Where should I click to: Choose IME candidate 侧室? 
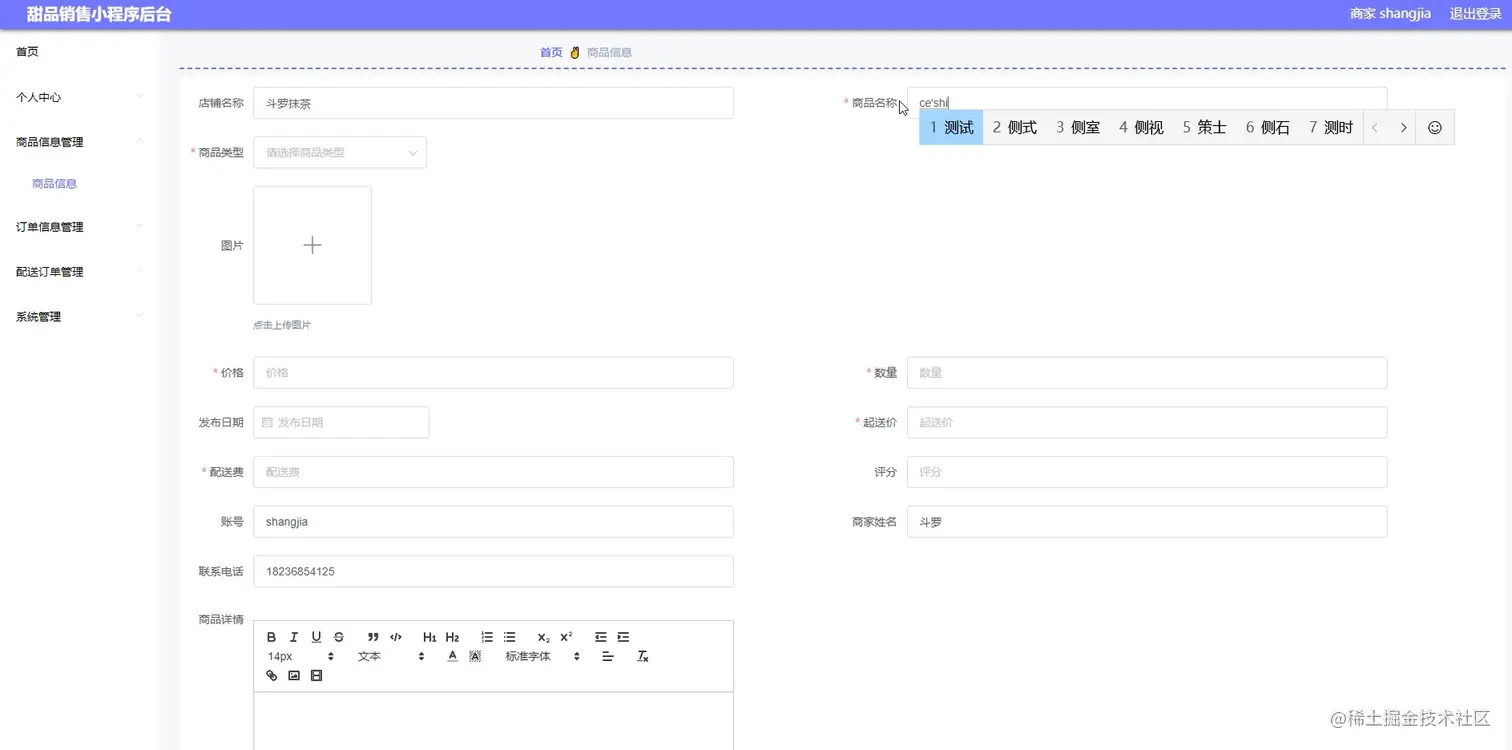click(x=1078, y=127)
